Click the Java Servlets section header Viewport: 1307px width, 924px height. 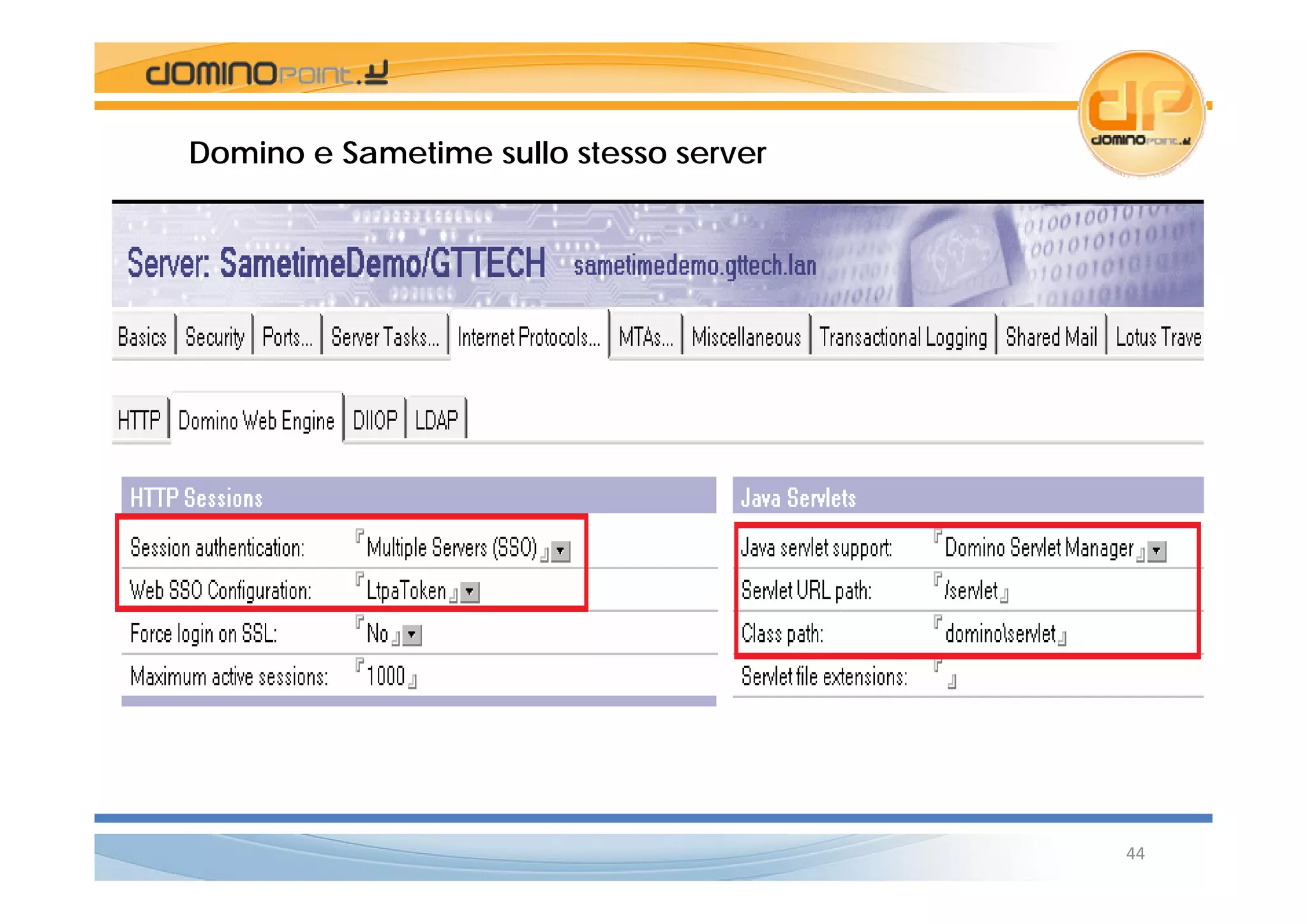(967, 495)
